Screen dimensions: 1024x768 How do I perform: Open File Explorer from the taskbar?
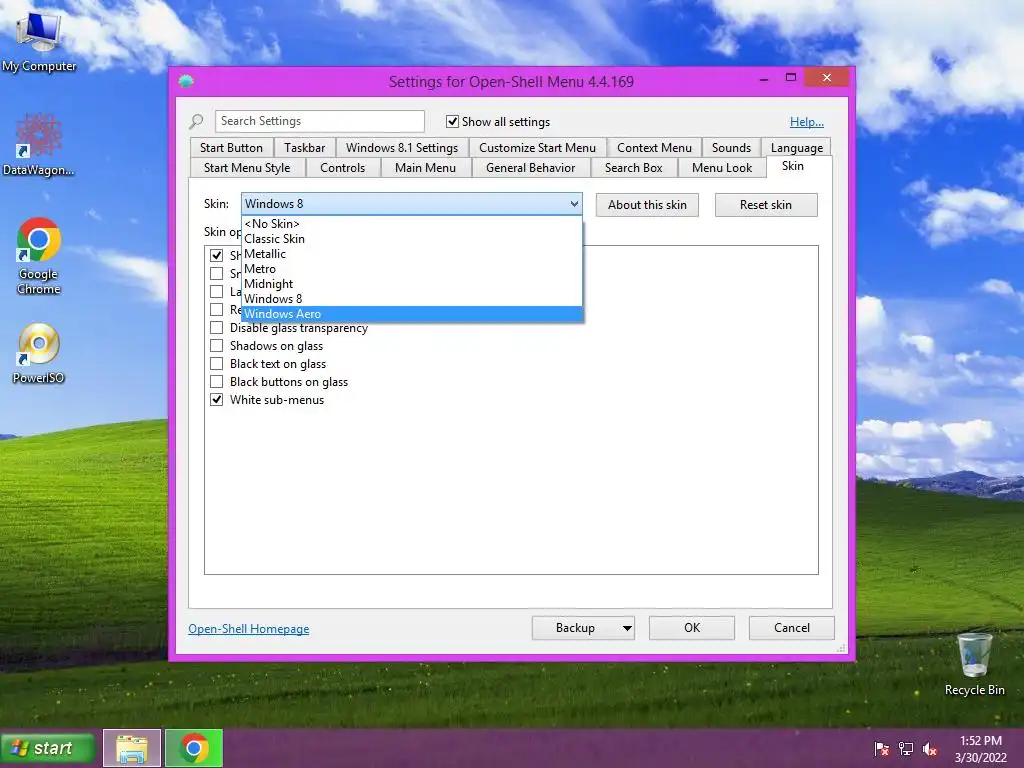tap(131, 748)
